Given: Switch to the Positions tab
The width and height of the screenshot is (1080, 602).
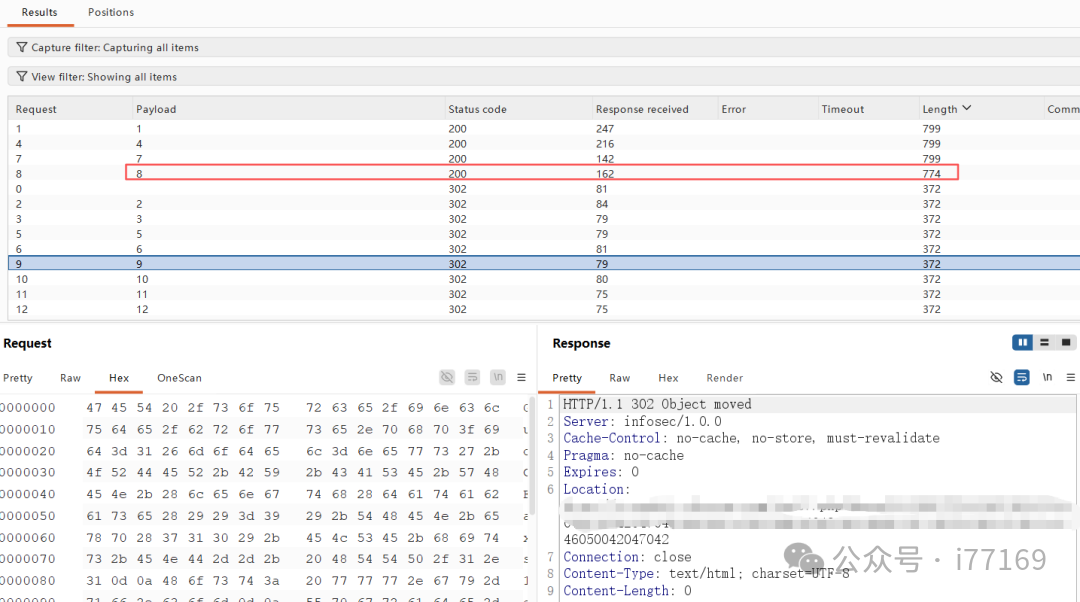Looking at the screenshot, I should pos(110,12).
